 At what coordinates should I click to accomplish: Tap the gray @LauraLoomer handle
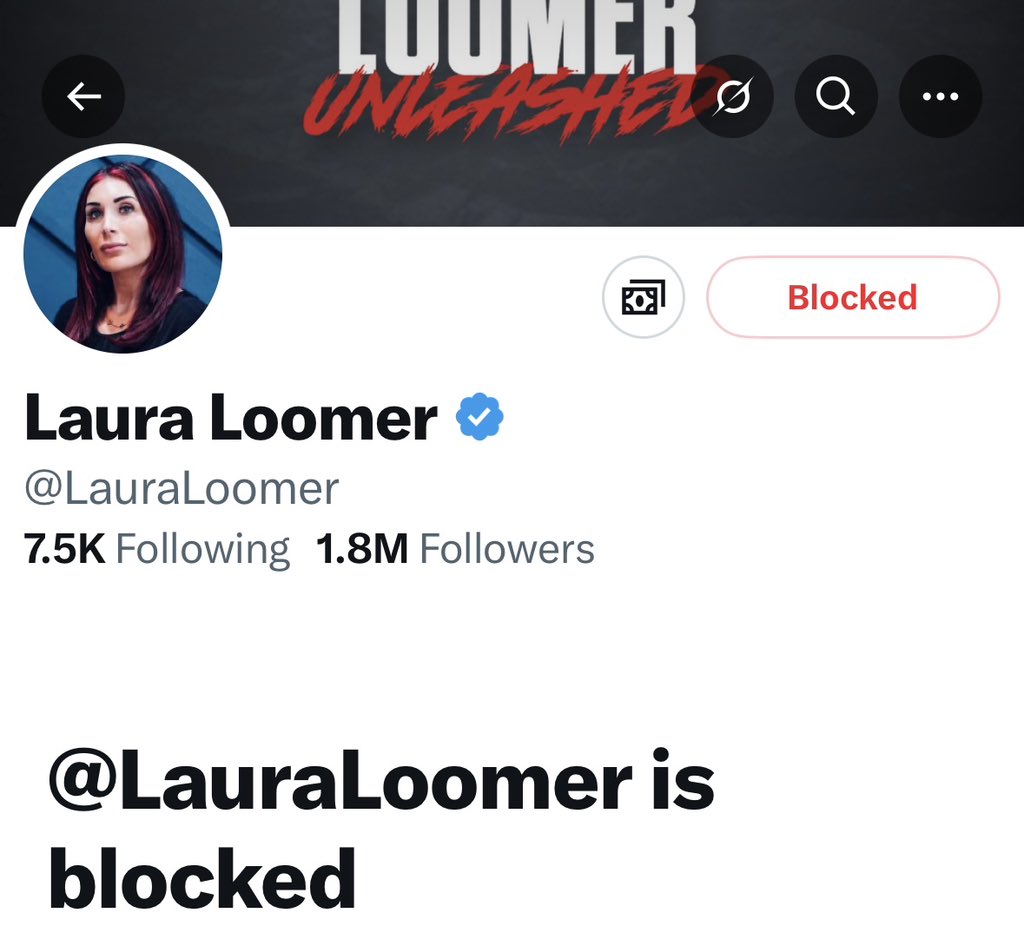(182, 488)
